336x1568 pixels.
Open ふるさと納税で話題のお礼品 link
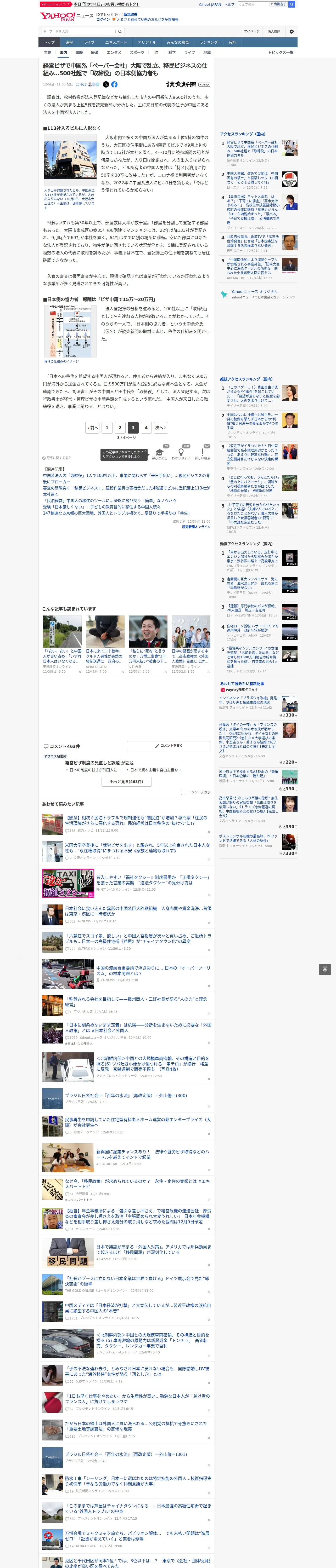[x=147, y=20]
